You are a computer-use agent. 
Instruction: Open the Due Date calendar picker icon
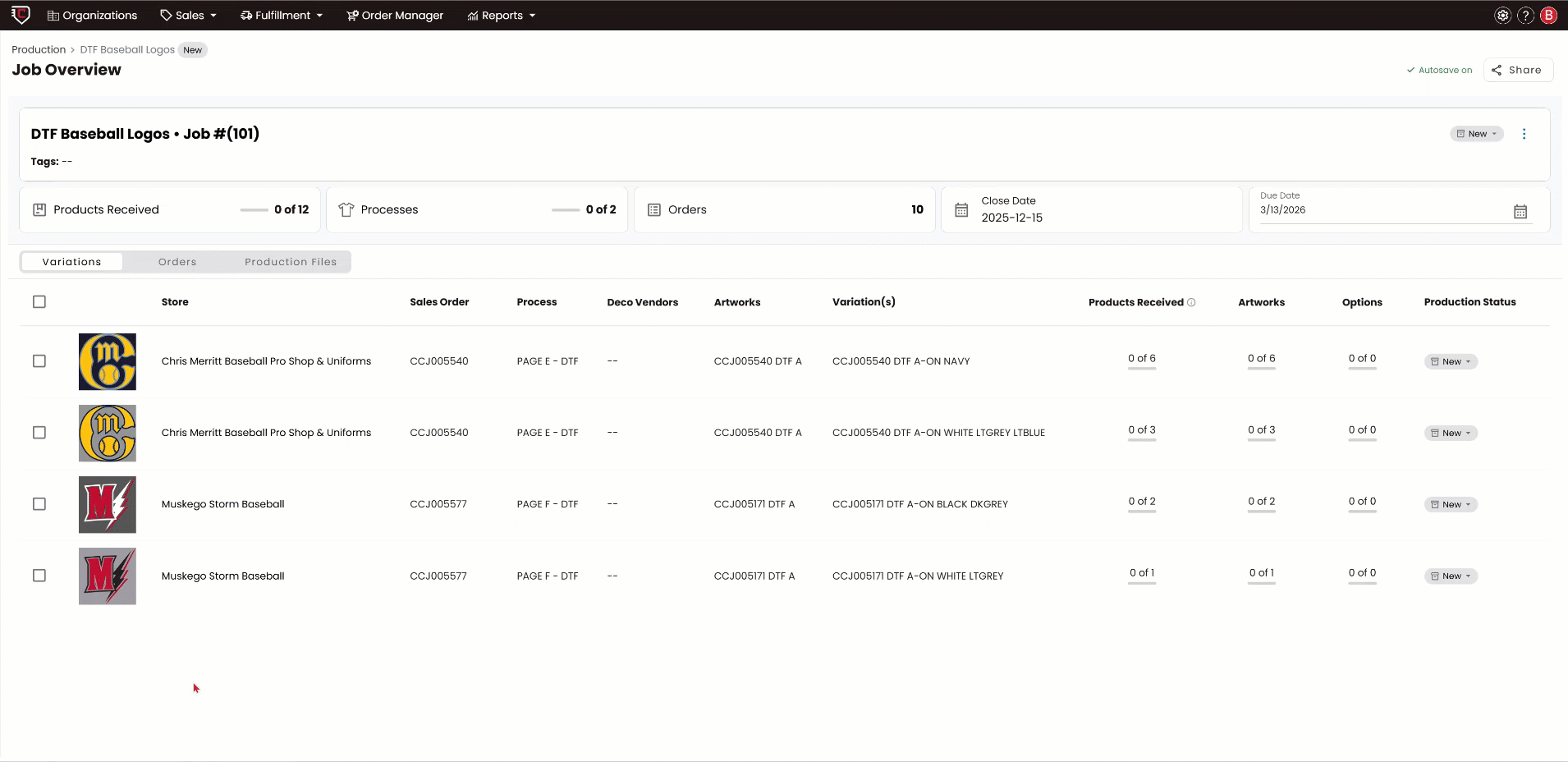tap(1520, 211)
